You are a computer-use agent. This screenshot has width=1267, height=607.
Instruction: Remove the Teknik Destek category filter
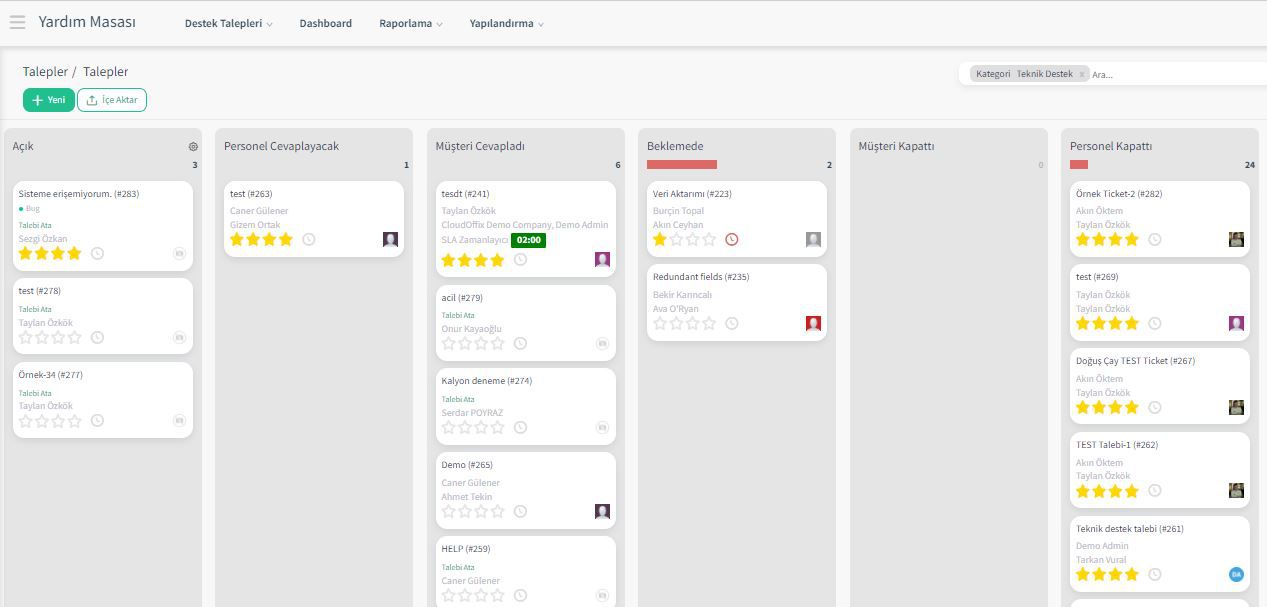coord(1082,74)
